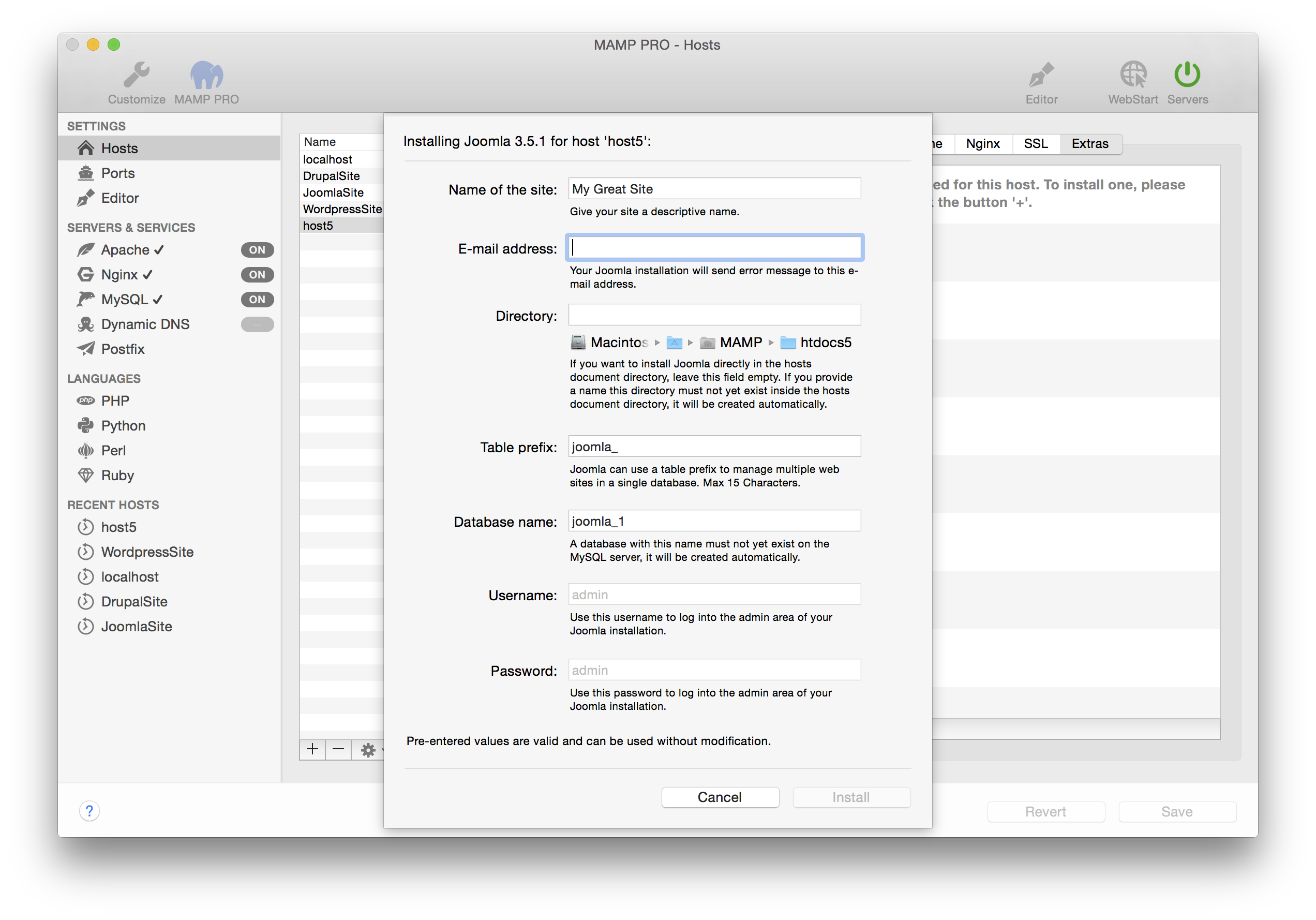The height and width of the screenshot is (920, 1316).
Task: Click the Revert button
Action: (x=1045, y=811)
